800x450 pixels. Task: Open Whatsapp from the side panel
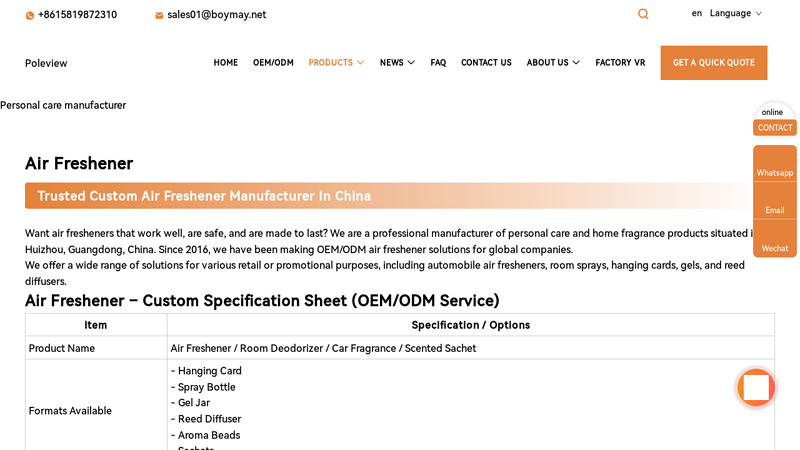(x=774, y=164)
